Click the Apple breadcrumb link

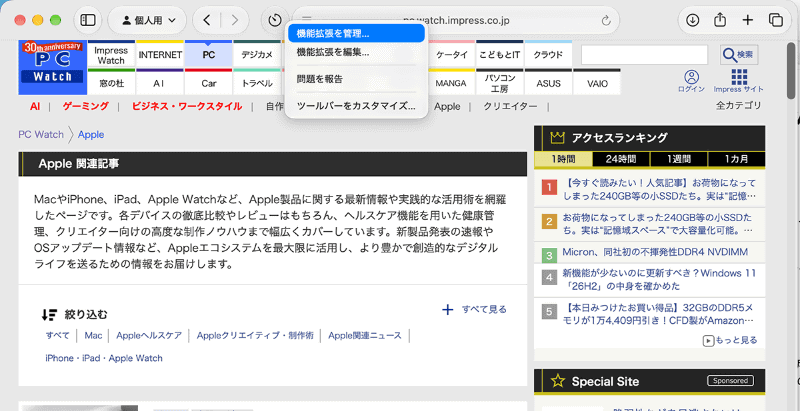pyautogui.click(x=91, y=135)
